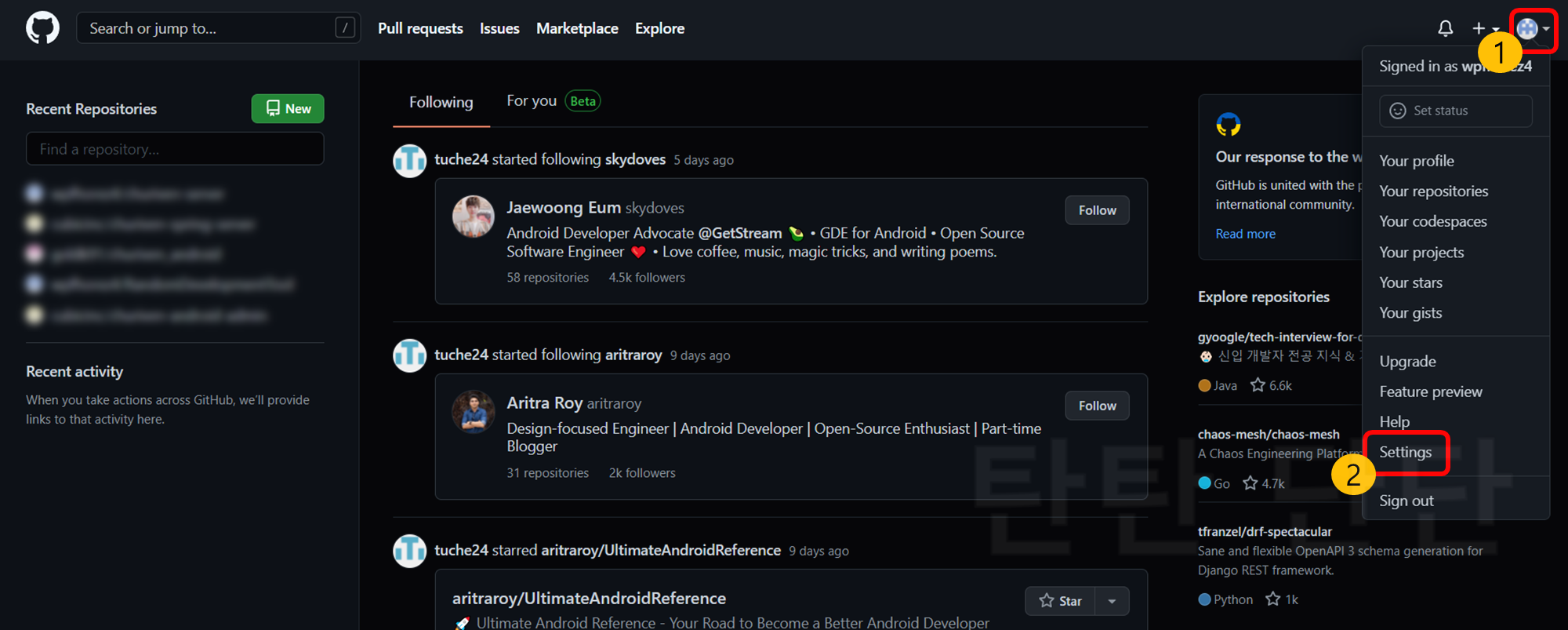Select Your stars in user menu
1568x630 pixels.
point(1410,282)
